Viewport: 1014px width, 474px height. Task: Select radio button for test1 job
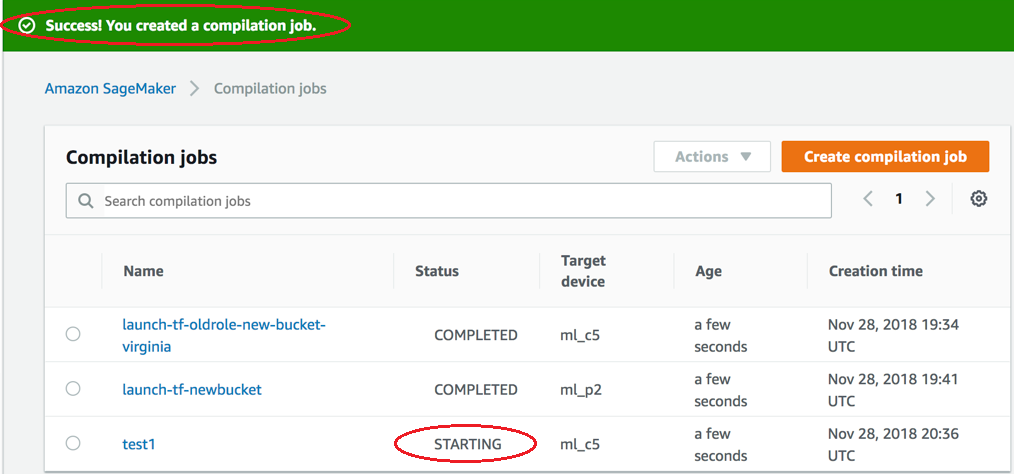73,443
